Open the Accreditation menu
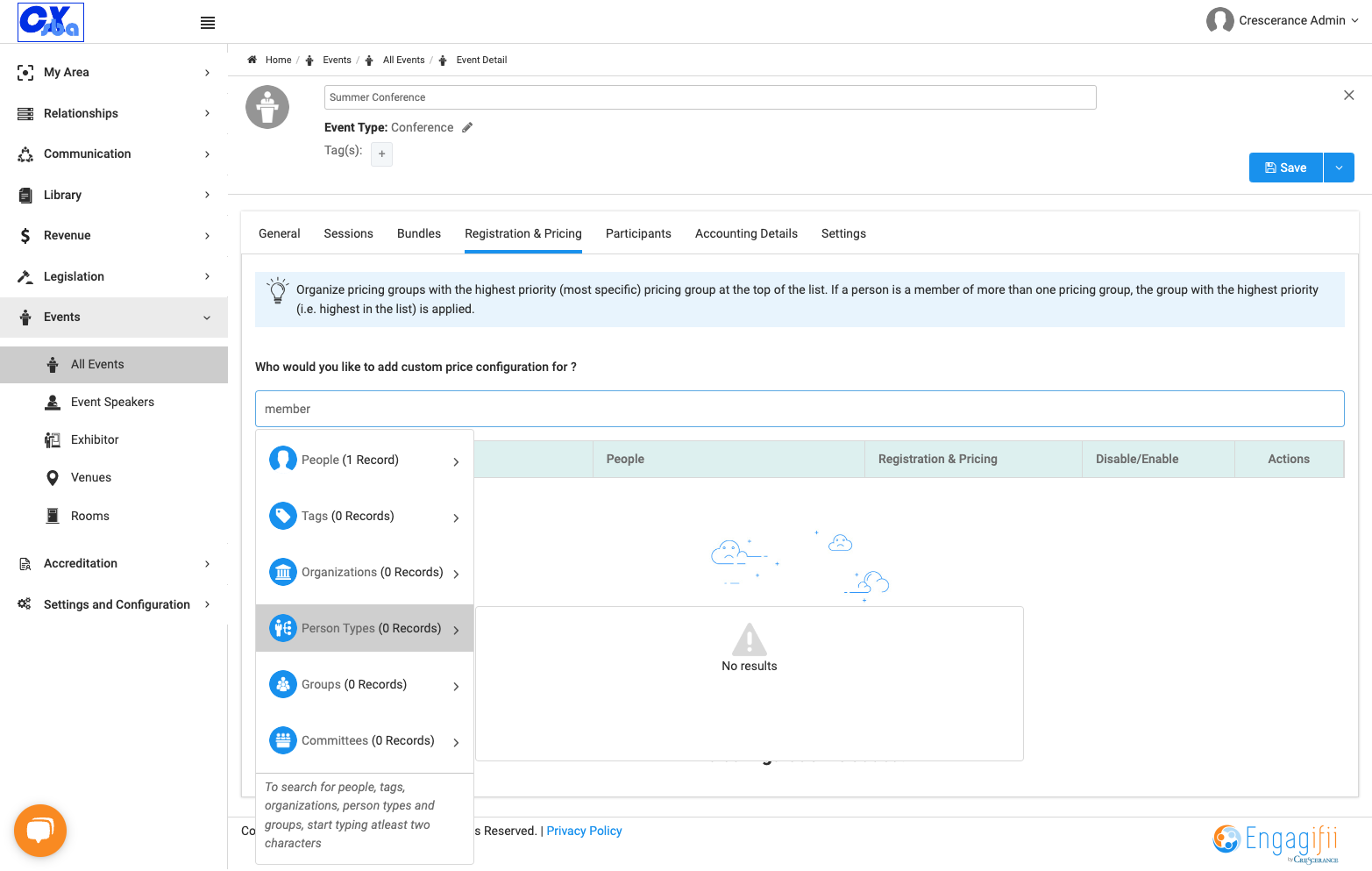 tap(114, 563)
